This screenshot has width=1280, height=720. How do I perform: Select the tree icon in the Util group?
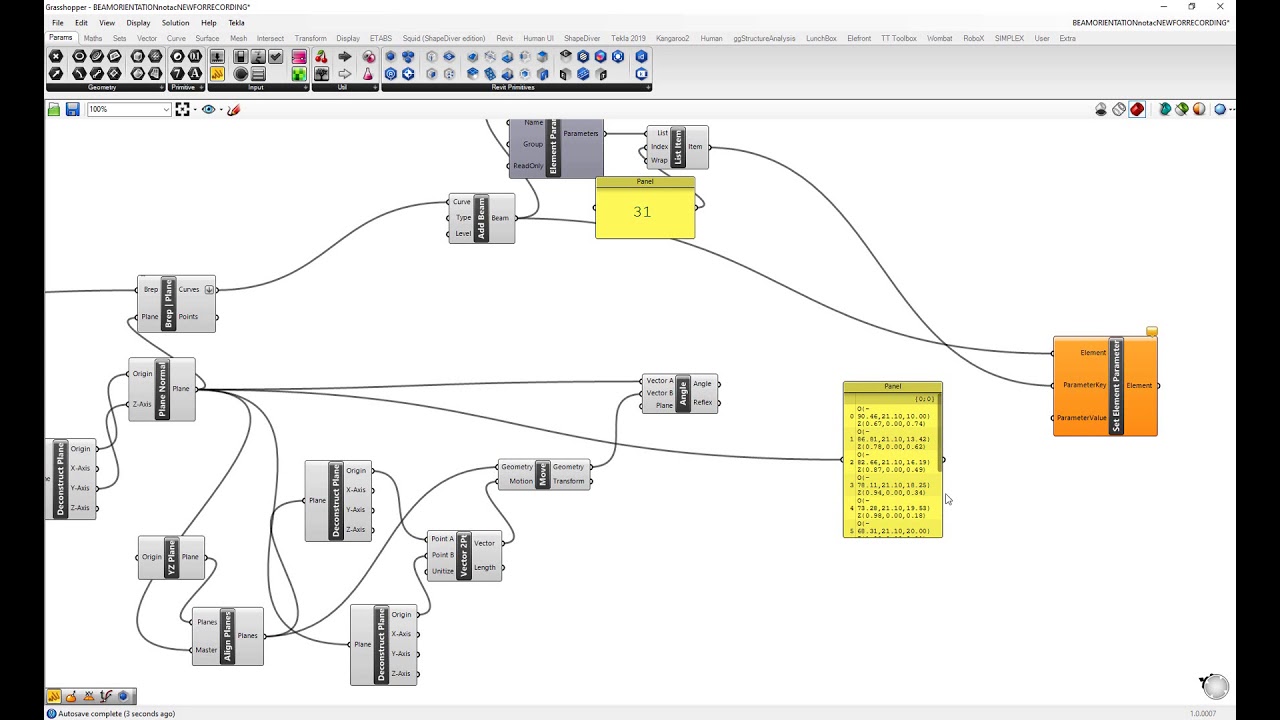coord(321,73)
